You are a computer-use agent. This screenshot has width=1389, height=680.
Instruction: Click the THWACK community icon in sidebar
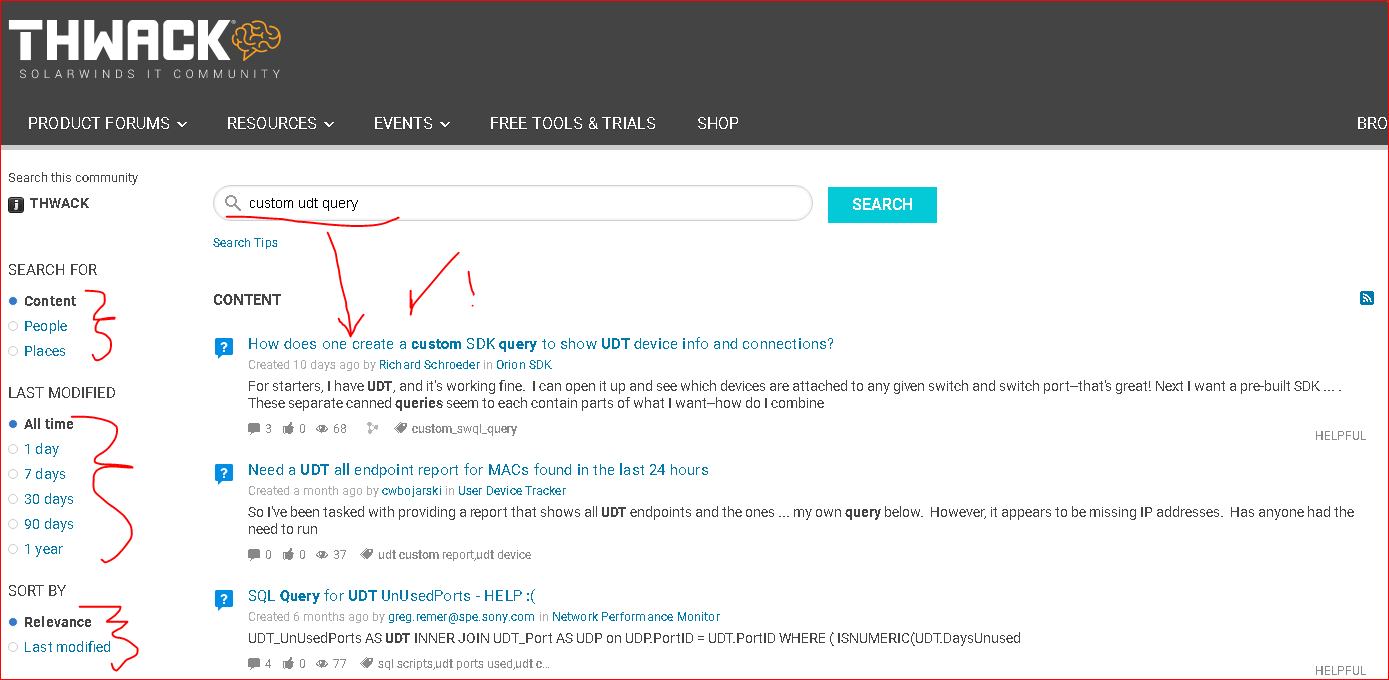[16, 204]
